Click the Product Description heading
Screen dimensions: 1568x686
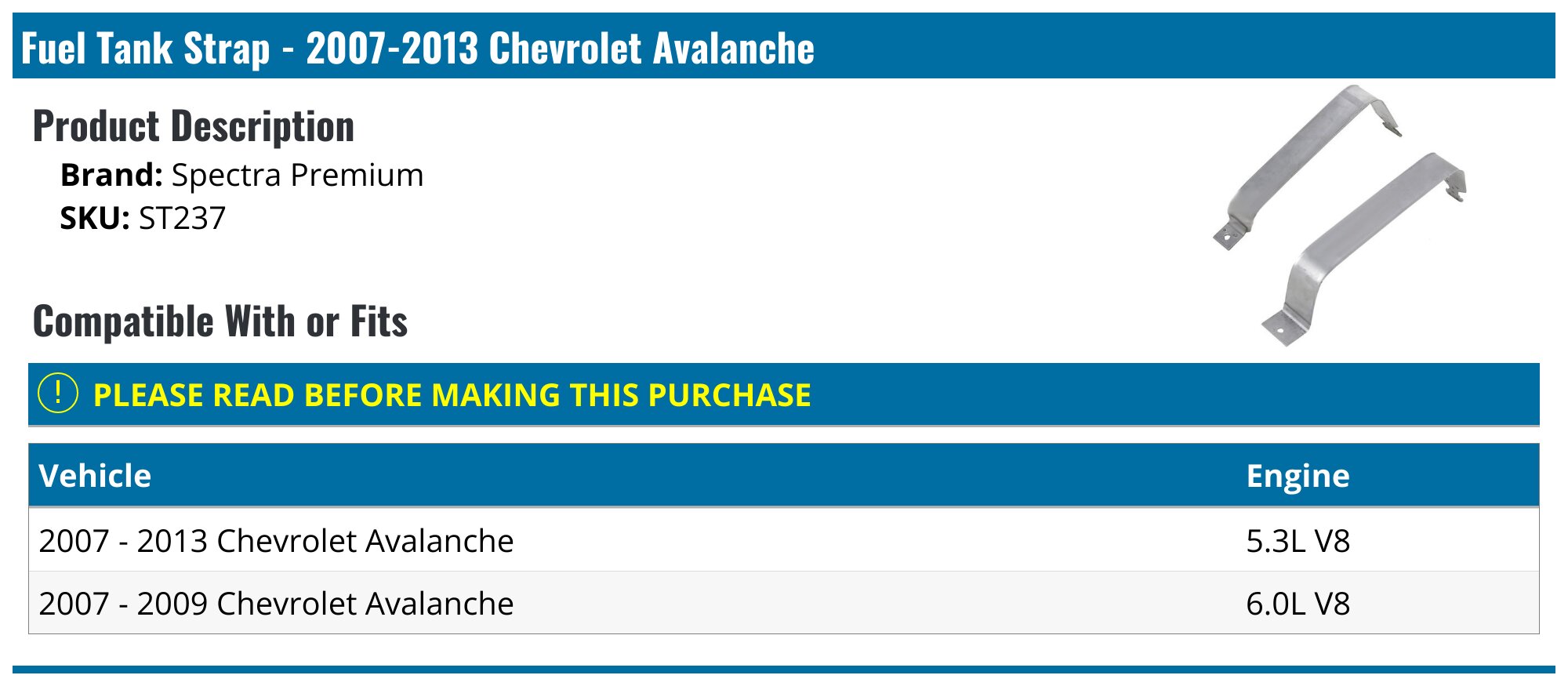pyautogui.click(x=194, y=126)
